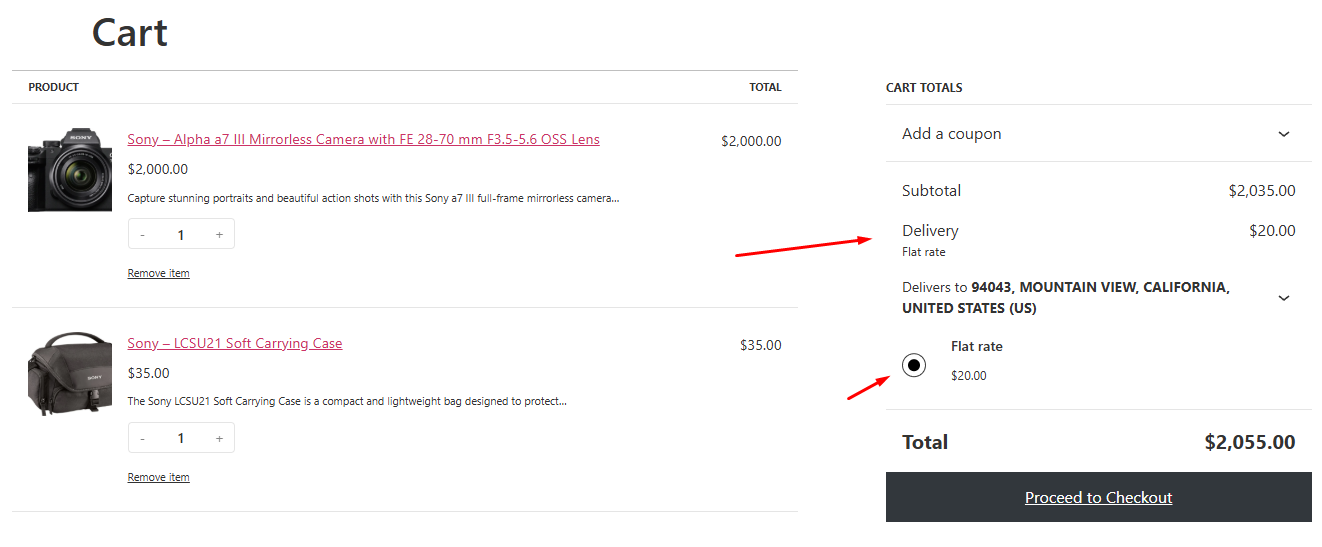Image resolution: width=1322 pixels, height=547 pixels.
Task: Click the Sony camera product thumbnail
Action: coord(70,170)
